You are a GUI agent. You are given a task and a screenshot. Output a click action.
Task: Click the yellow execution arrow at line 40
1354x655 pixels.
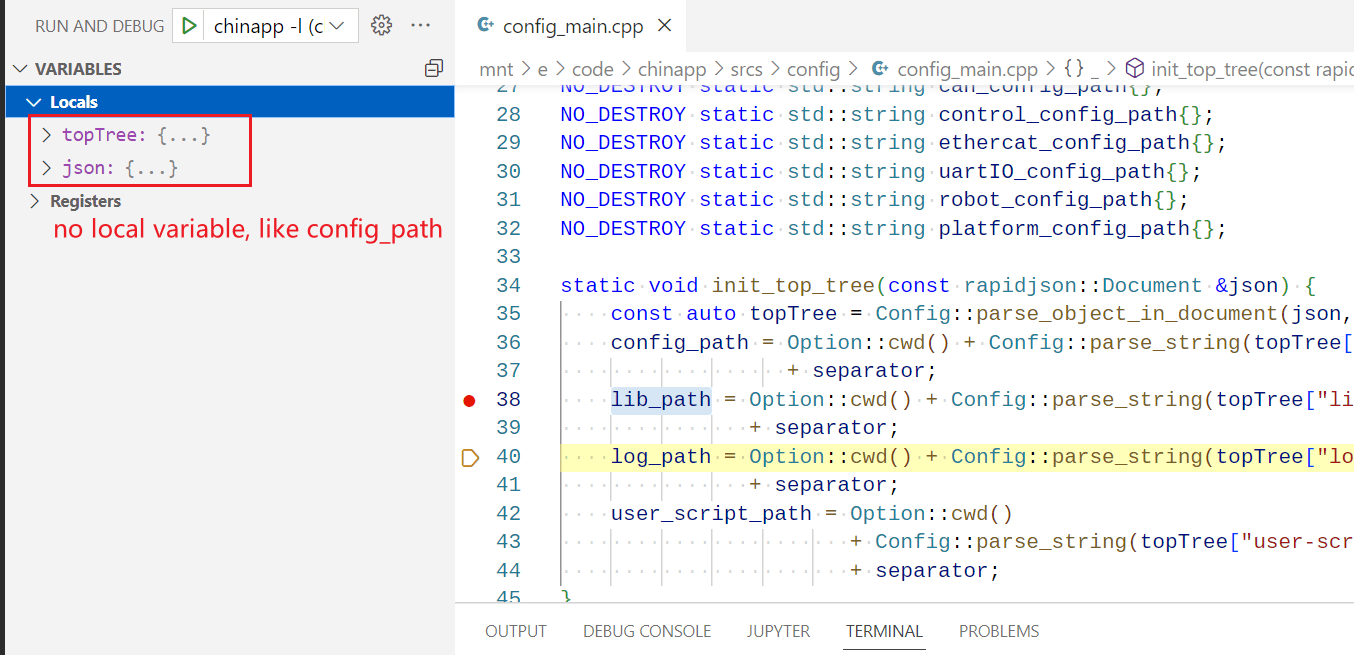(x=469, y=458)
